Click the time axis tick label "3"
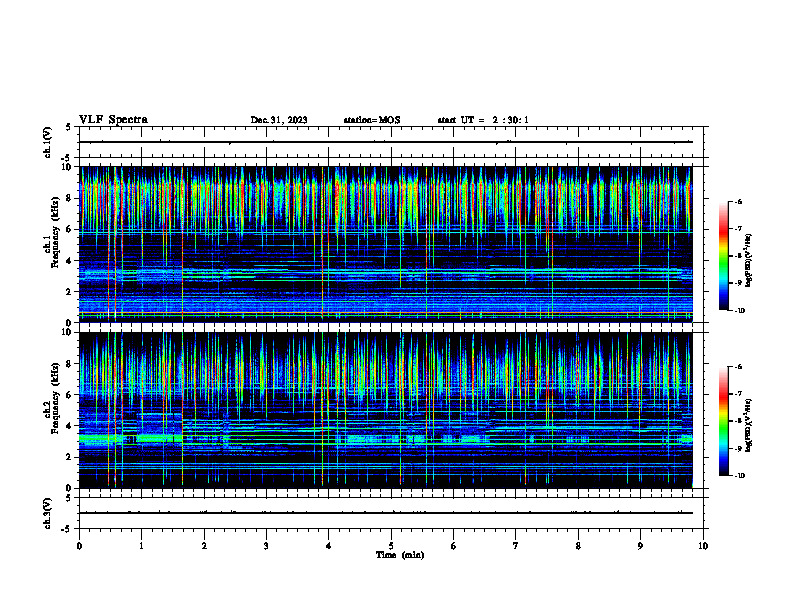This screenshot has height=612, width=792. click(x=266, y=546)
